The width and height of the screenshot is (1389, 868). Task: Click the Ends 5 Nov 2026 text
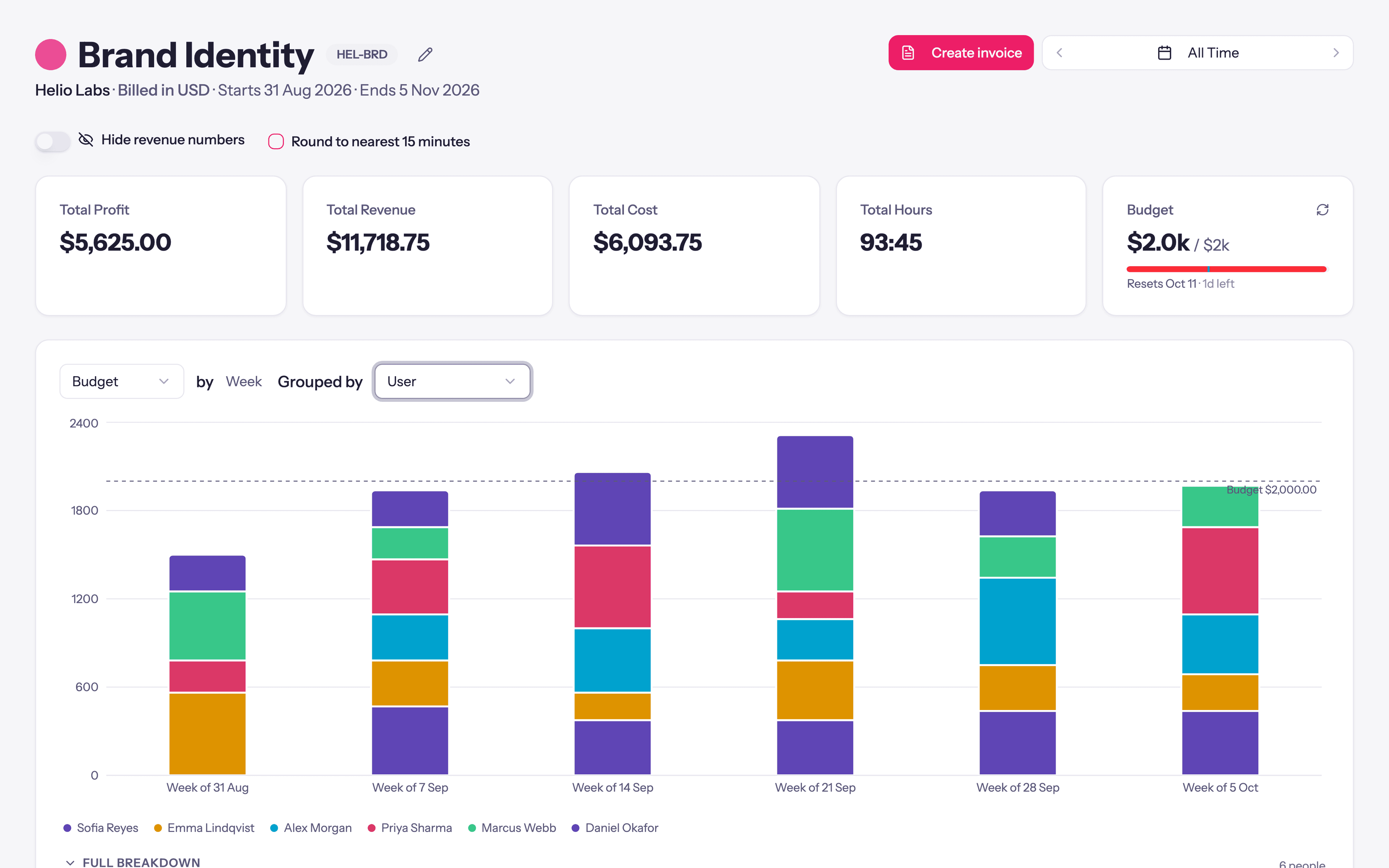pyautogui.click(x=420, y=90)
